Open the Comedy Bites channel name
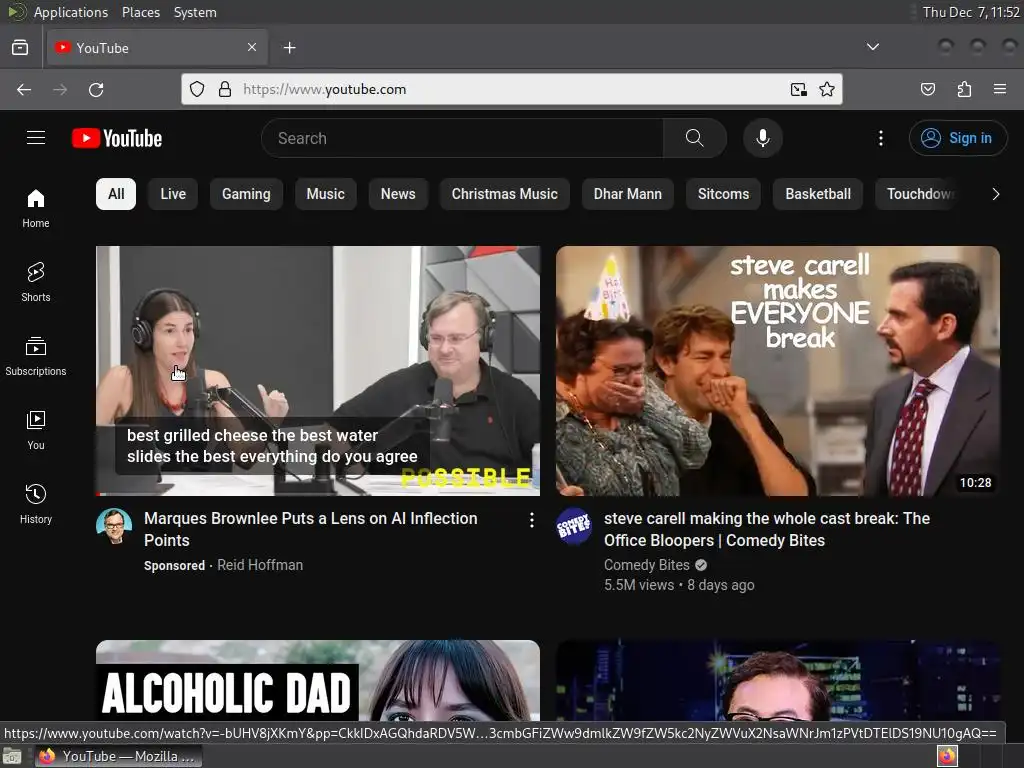The image size is (1024, 768). tap(647, 565)
